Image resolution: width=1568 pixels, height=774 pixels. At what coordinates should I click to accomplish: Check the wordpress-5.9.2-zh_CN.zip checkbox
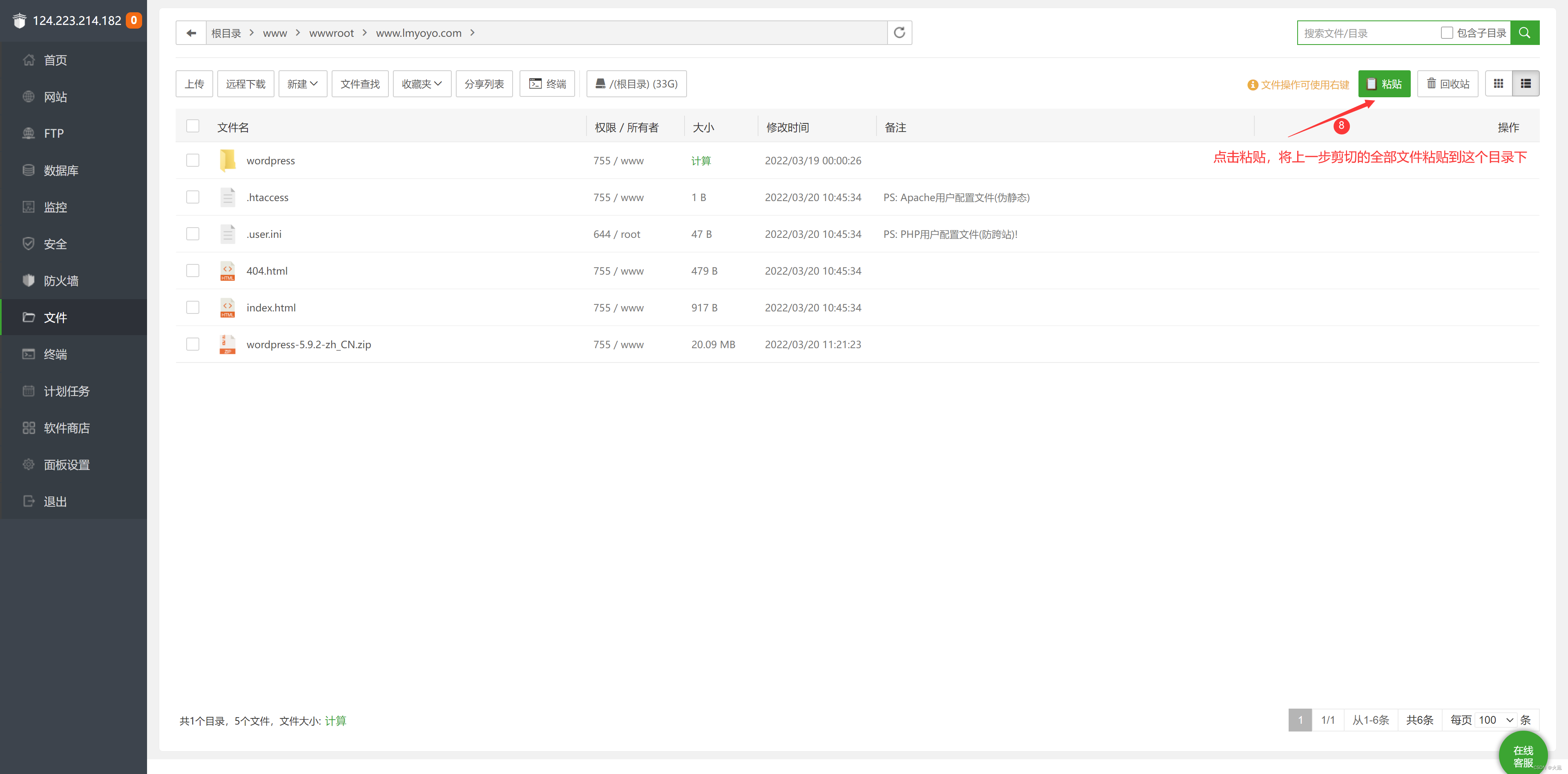193,344
